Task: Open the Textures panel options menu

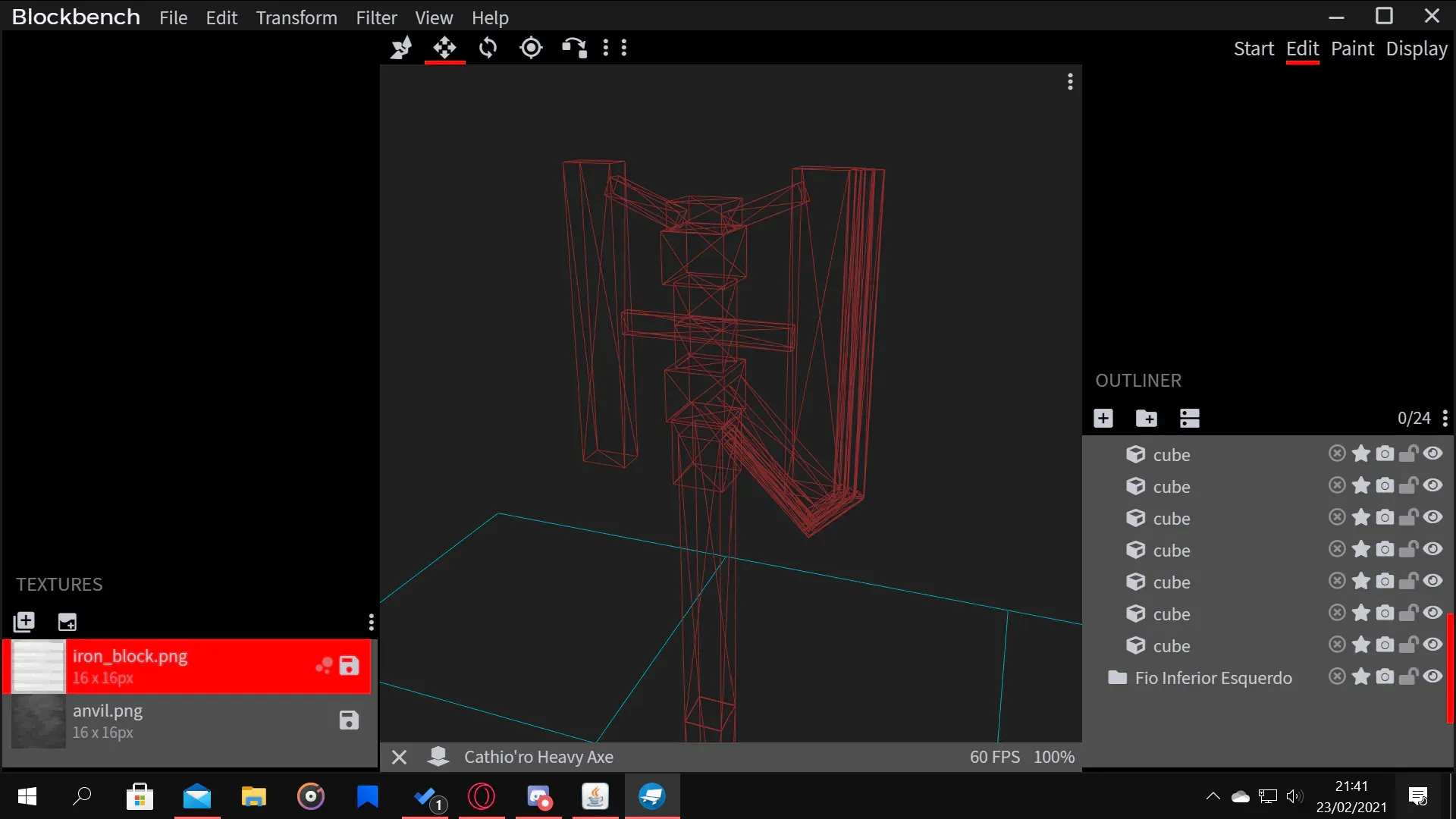Action: pos(371,622)
